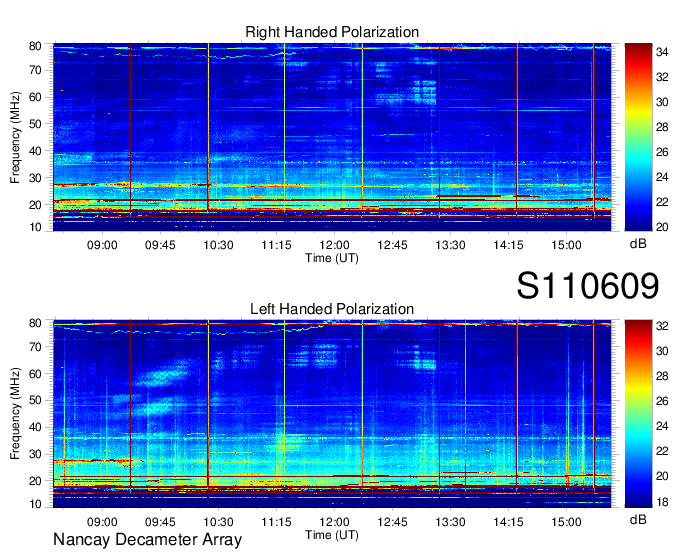The image size is (680, 552).
Task: Click the dB label under the top color bar
Action: click(638, 244)
